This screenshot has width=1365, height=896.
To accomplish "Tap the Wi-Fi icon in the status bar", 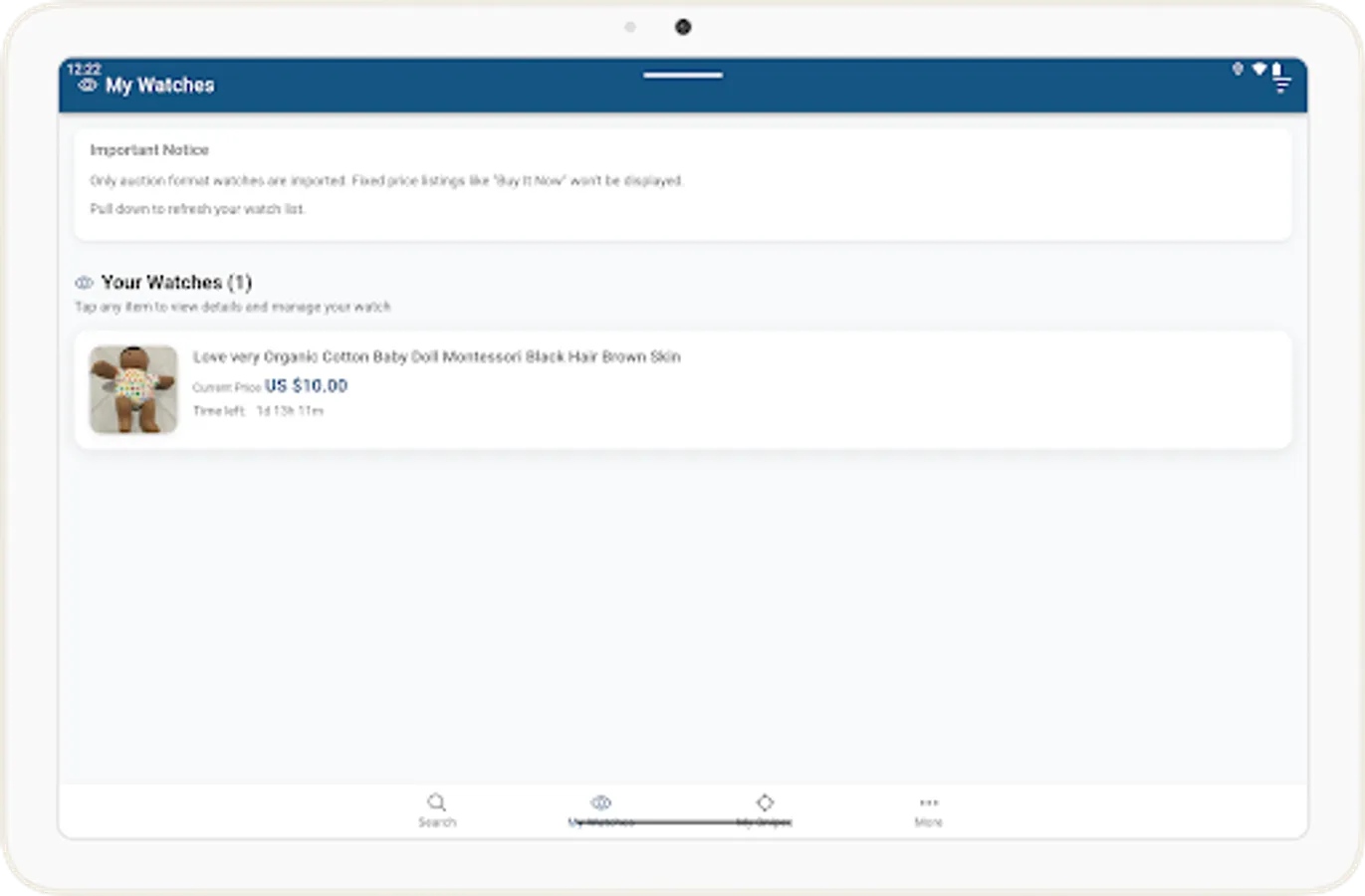I will point(1258,68).
